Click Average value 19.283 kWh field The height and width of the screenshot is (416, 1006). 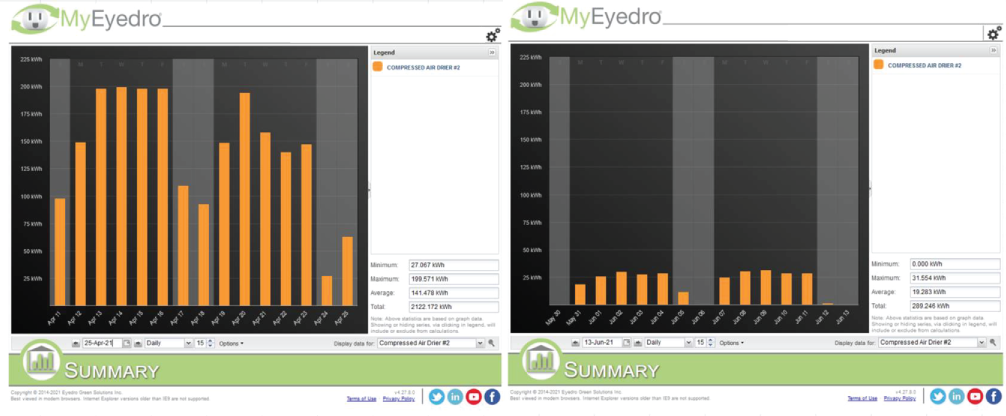(955, 292)
